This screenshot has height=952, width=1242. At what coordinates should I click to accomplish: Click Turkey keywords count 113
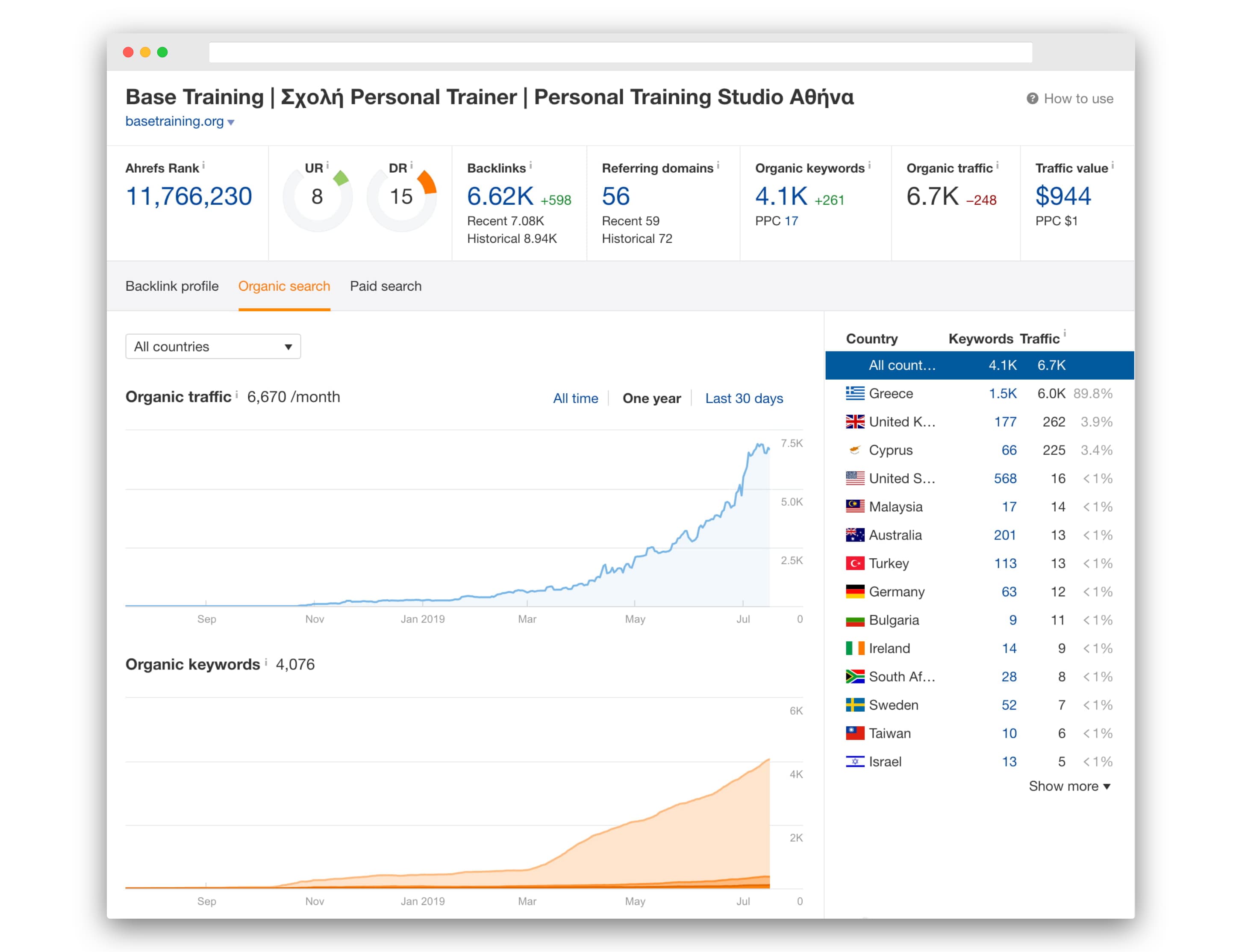coord(1005,563)
